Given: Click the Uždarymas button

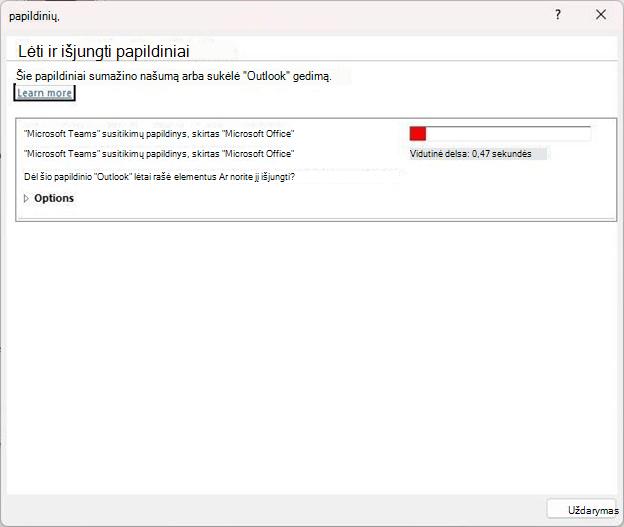Looking at the screenshot, I should (x=582, y=510).
